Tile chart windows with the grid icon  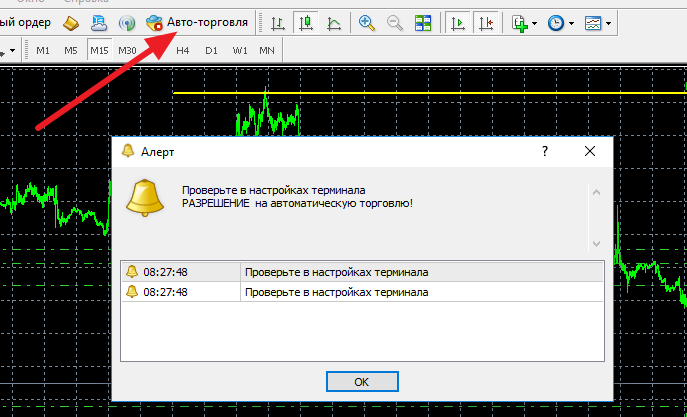point(423,23)
